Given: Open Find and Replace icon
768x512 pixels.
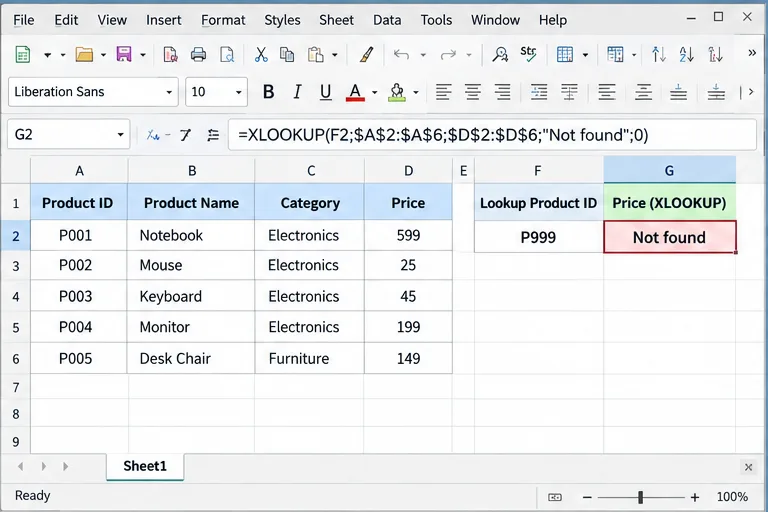Looking at the screenshot, I should pos(500,54).
